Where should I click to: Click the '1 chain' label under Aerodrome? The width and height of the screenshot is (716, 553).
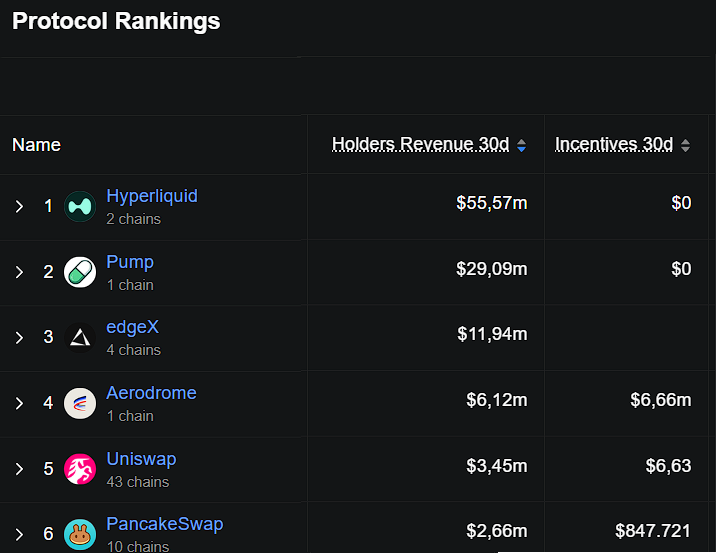point(130,416)
